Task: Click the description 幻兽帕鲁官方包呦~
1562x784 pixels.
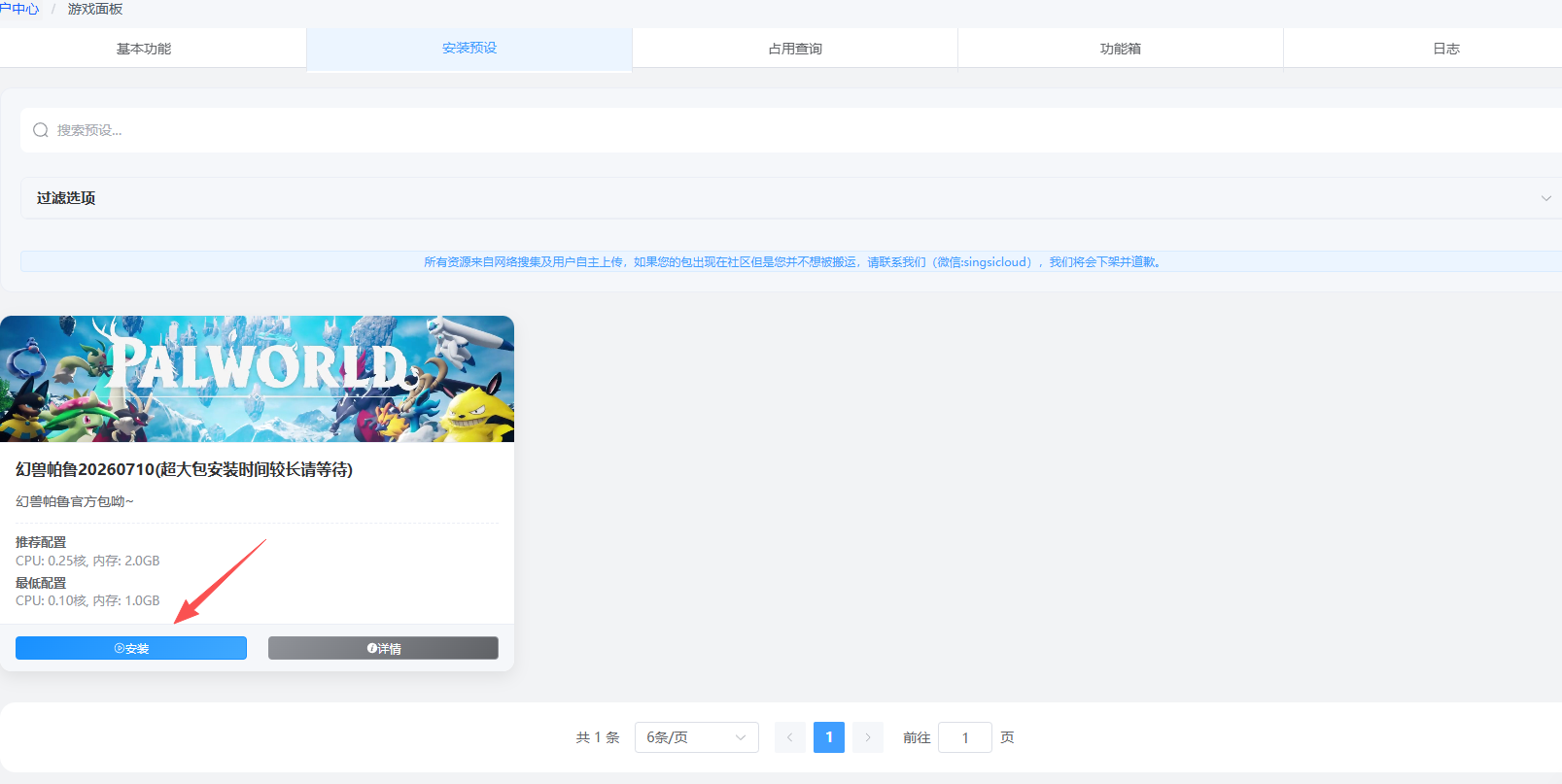Action: [75, 501]
